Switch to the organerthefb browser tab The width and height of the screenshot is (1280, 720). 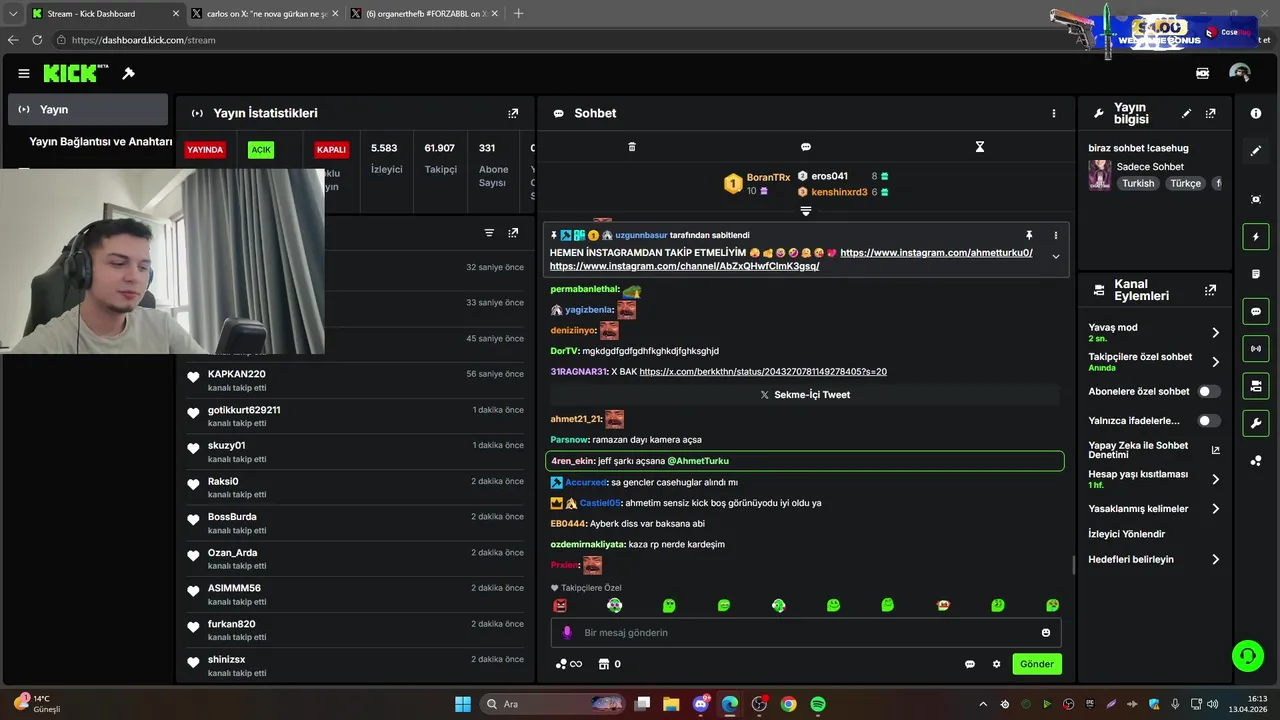[x=426, y=14]
